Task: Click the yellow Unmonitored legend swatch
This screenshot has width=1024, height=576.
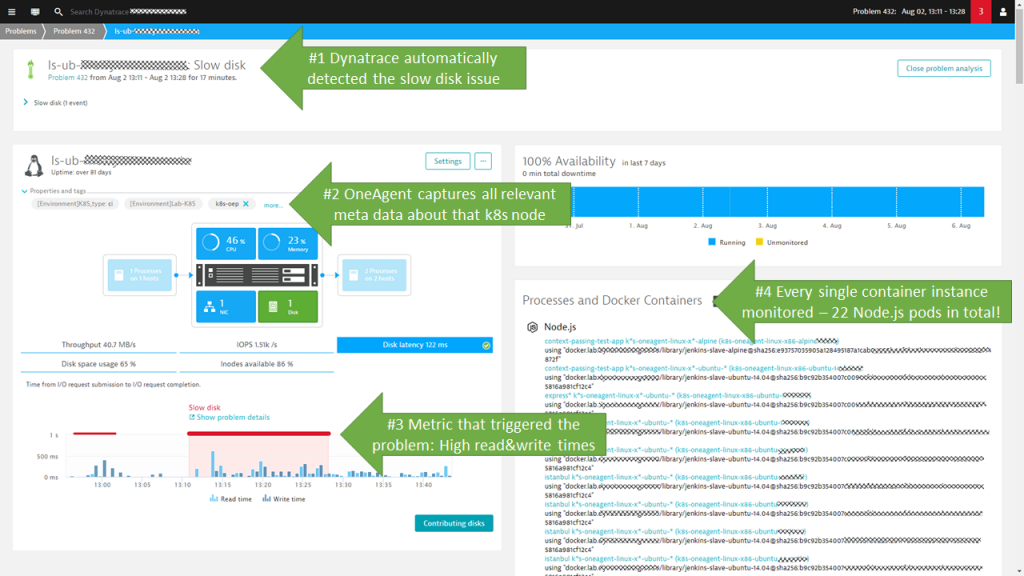Action: [x=759, y=242]
